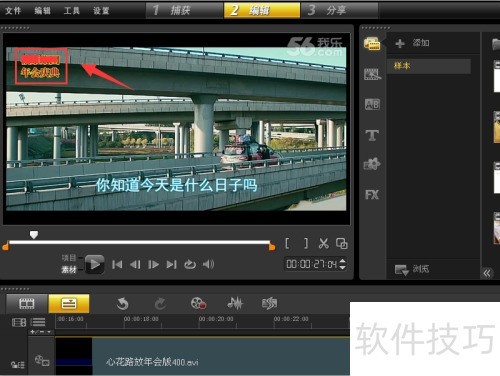Open the system volume control

[208, 265]
